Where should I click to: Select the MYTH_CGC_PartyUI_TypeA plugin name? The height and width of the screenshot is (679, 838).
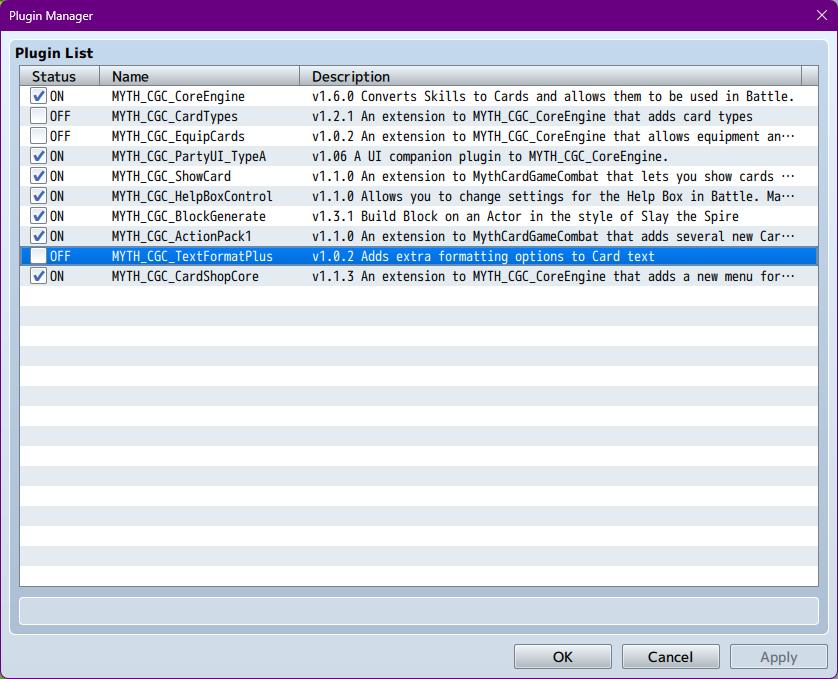(189, 156)
